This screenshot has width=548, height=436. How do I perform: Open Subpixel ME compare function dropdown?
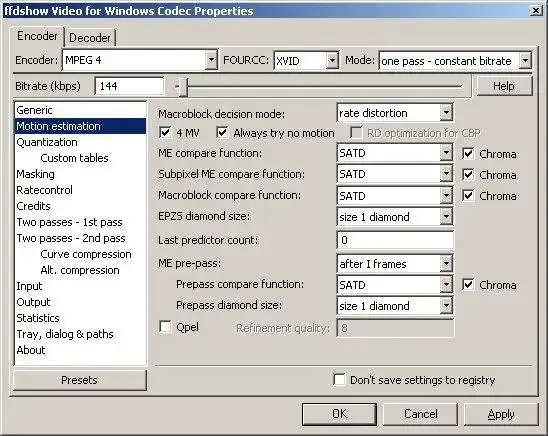click(x=395, y=174)
